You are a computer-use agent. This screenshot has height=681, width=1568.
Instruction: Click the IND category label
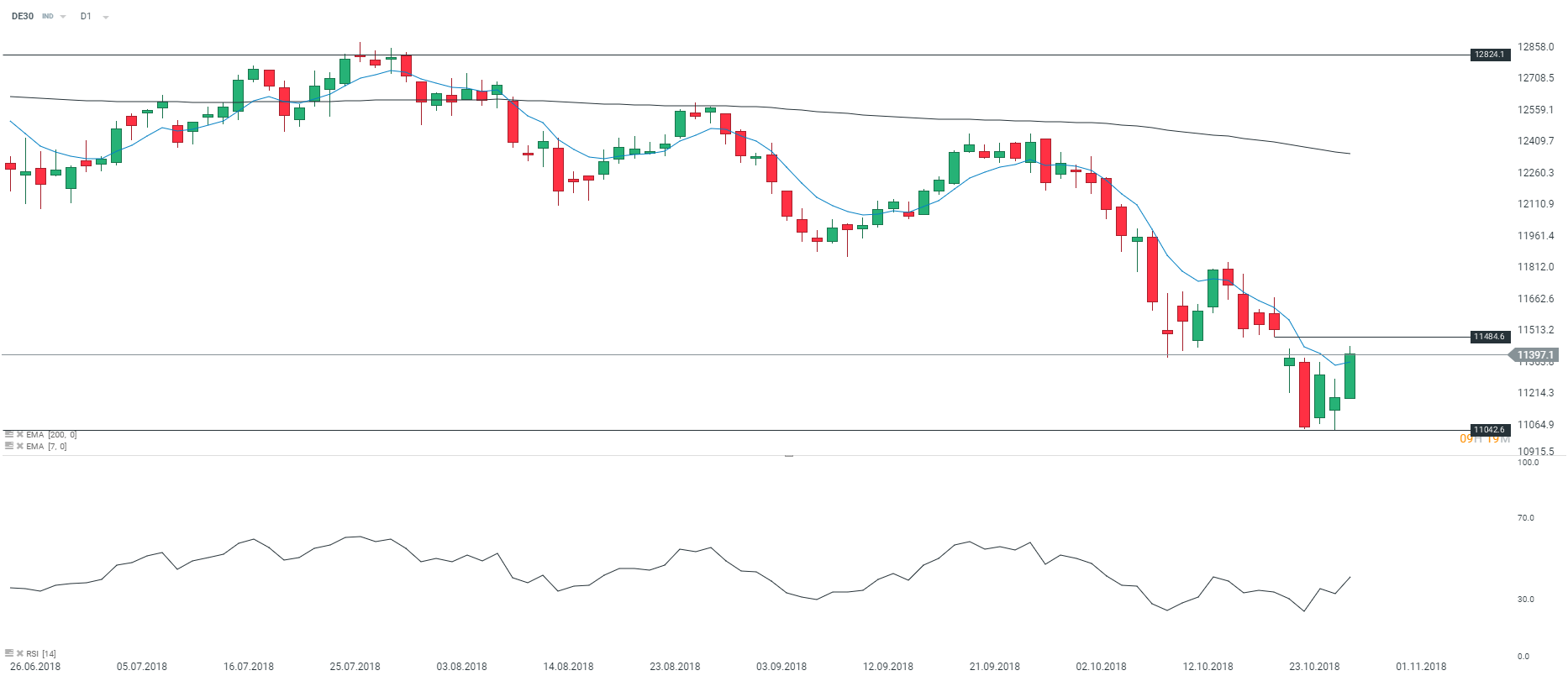(x=48, y=16)
